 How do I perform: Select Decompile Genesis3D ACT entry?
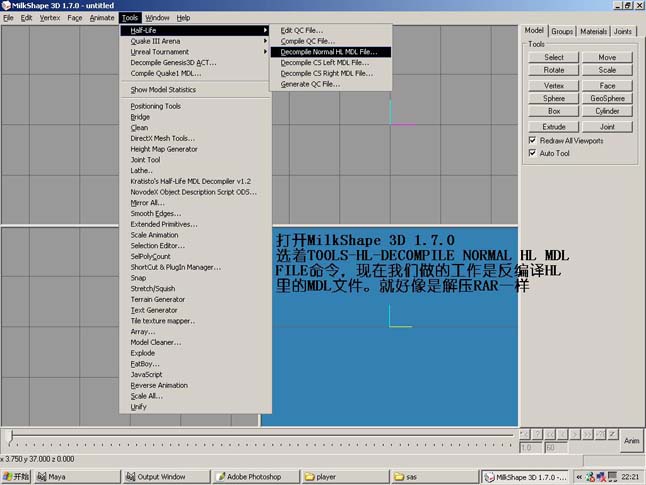(195, 62)
